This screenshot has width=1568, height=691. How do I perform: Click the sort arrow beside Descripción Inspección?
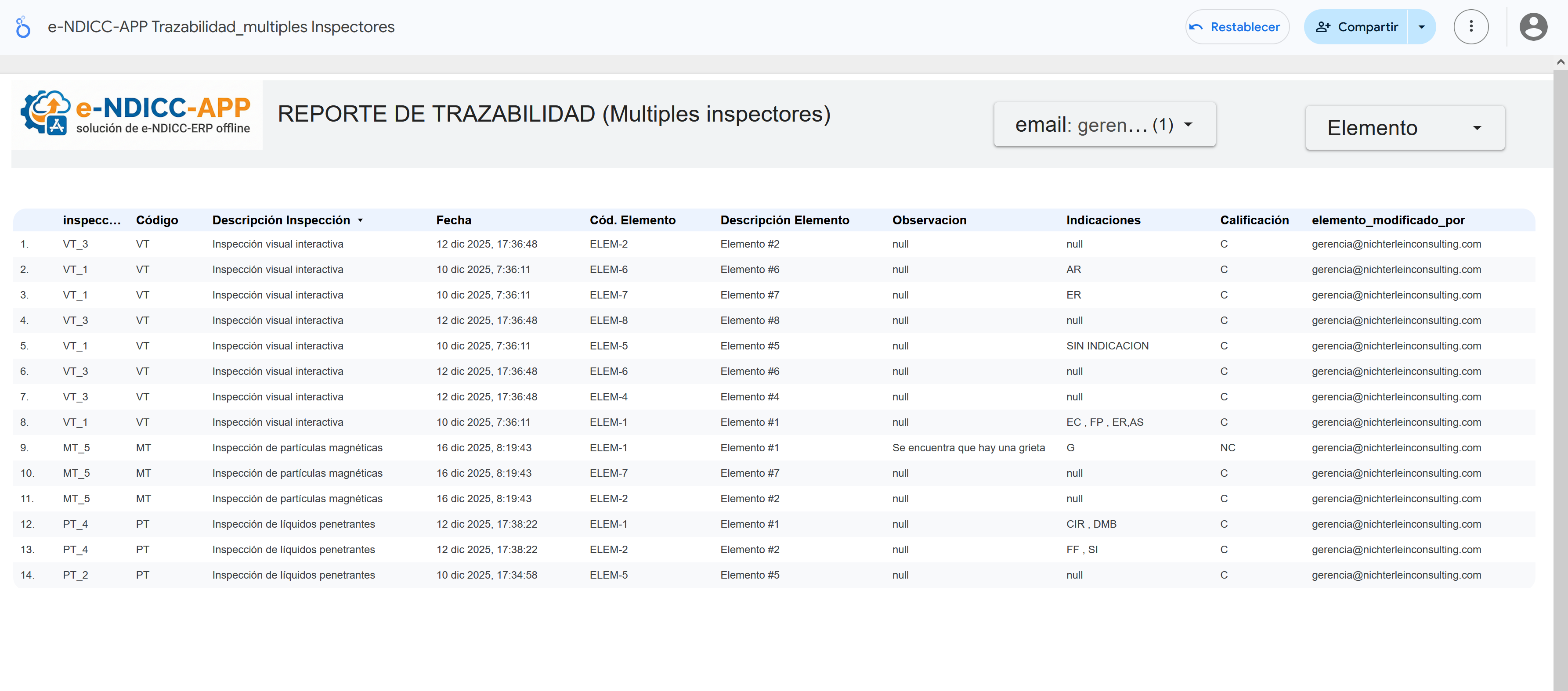(x=360, y=220)
